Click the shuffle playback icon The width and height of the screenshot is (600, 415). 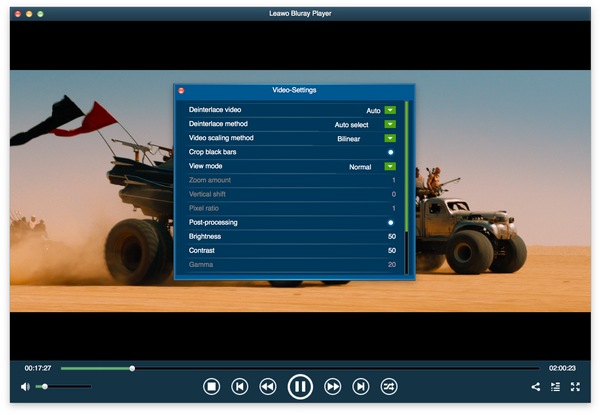tap(390, 386)
